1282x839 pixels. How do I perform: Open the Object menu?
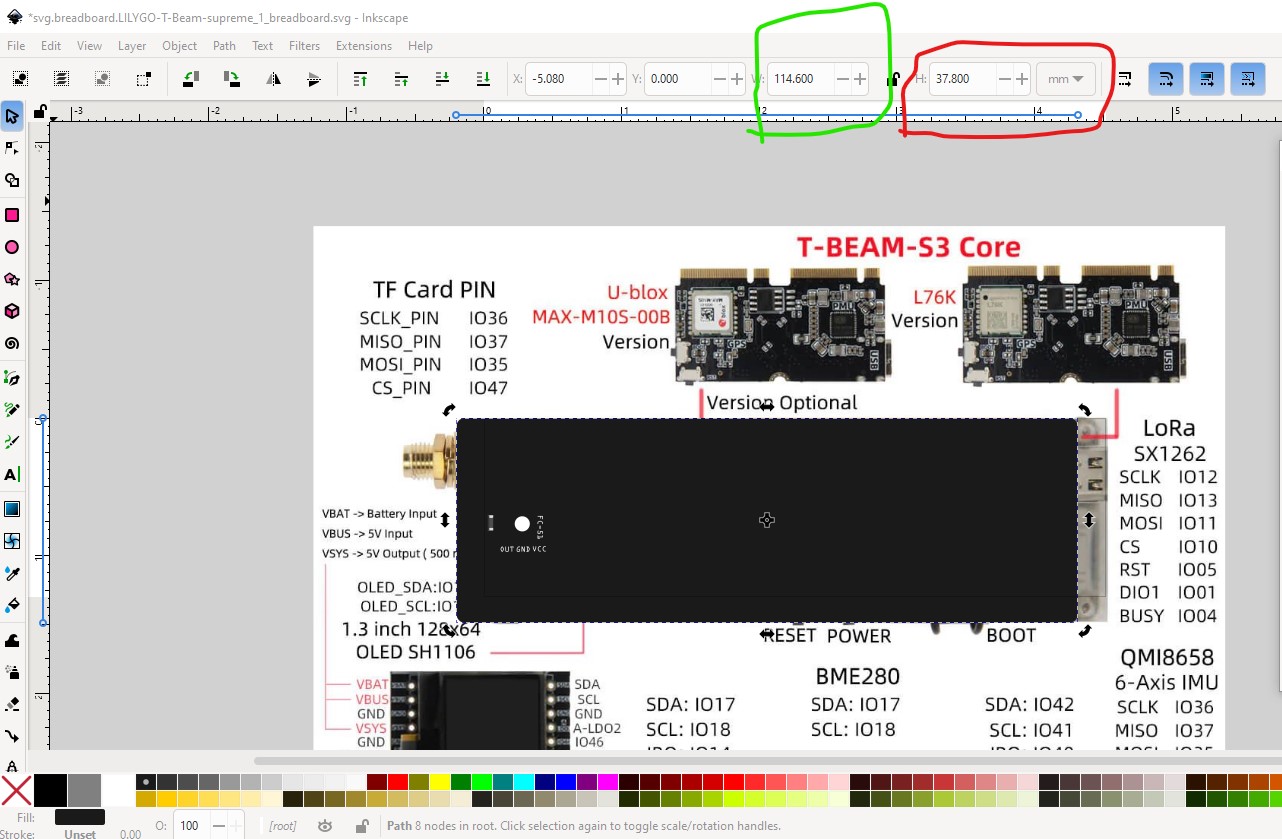pyautogui.click(x=180, y=45)
